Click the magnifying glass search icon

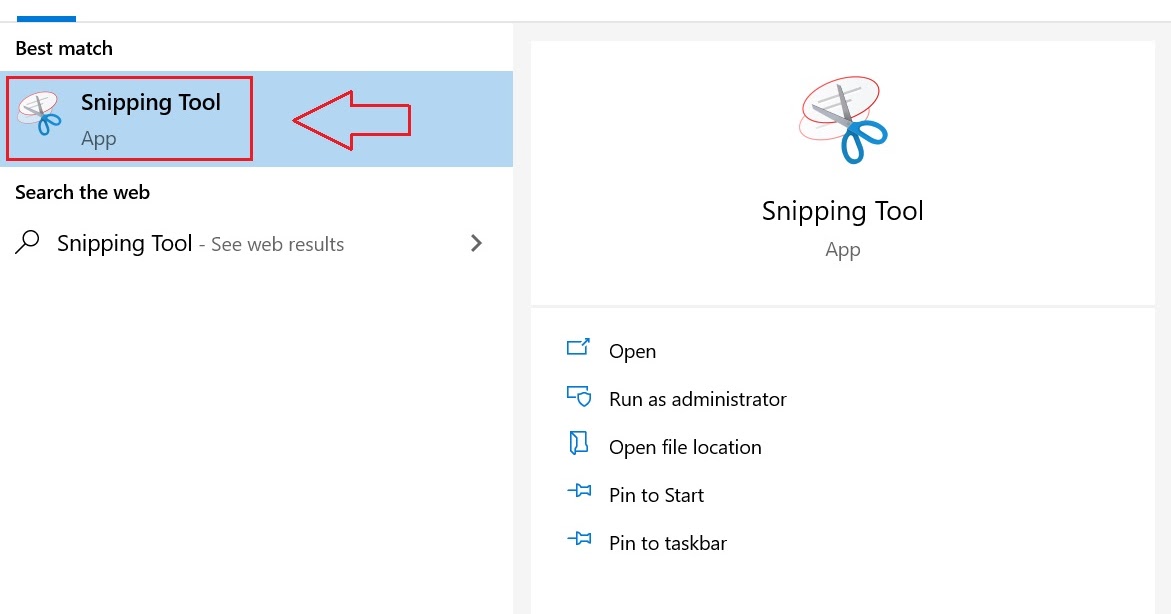pyautogui.click(x=26, y=243)
